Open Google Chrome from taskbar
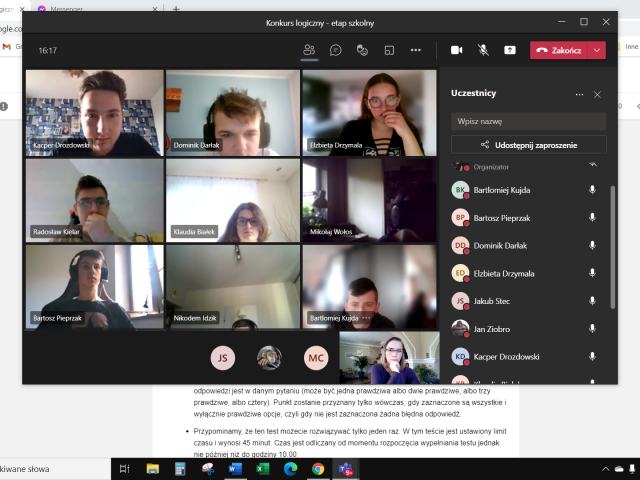640x480 pixels. [318, 469]
